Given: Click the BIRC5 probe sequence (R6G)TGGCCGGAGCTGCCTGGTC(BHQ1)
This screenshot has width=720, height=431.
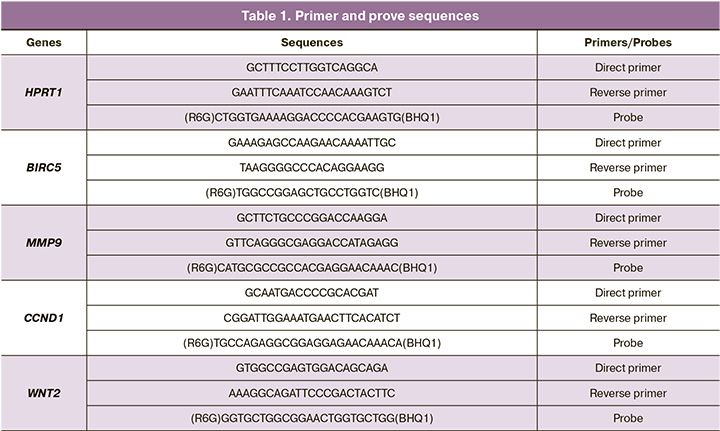Looking at the screenshot, I should (x=312, y=192).
